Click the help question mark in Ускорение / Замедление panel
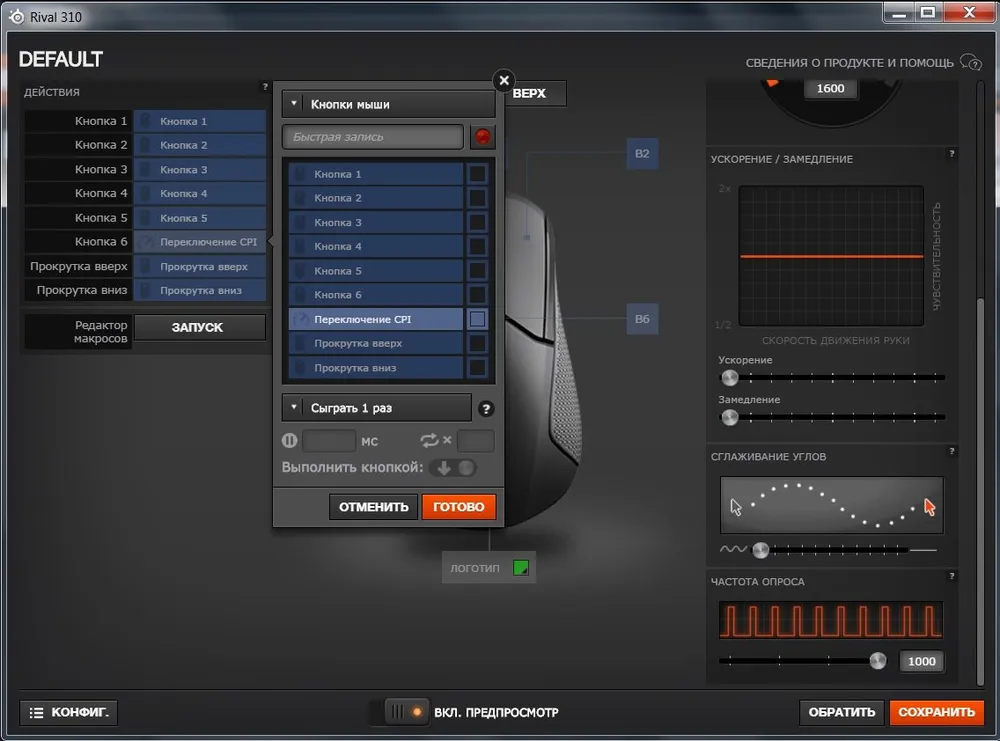1000x741 pixels. pyautogui.click(x=951, y=154)
